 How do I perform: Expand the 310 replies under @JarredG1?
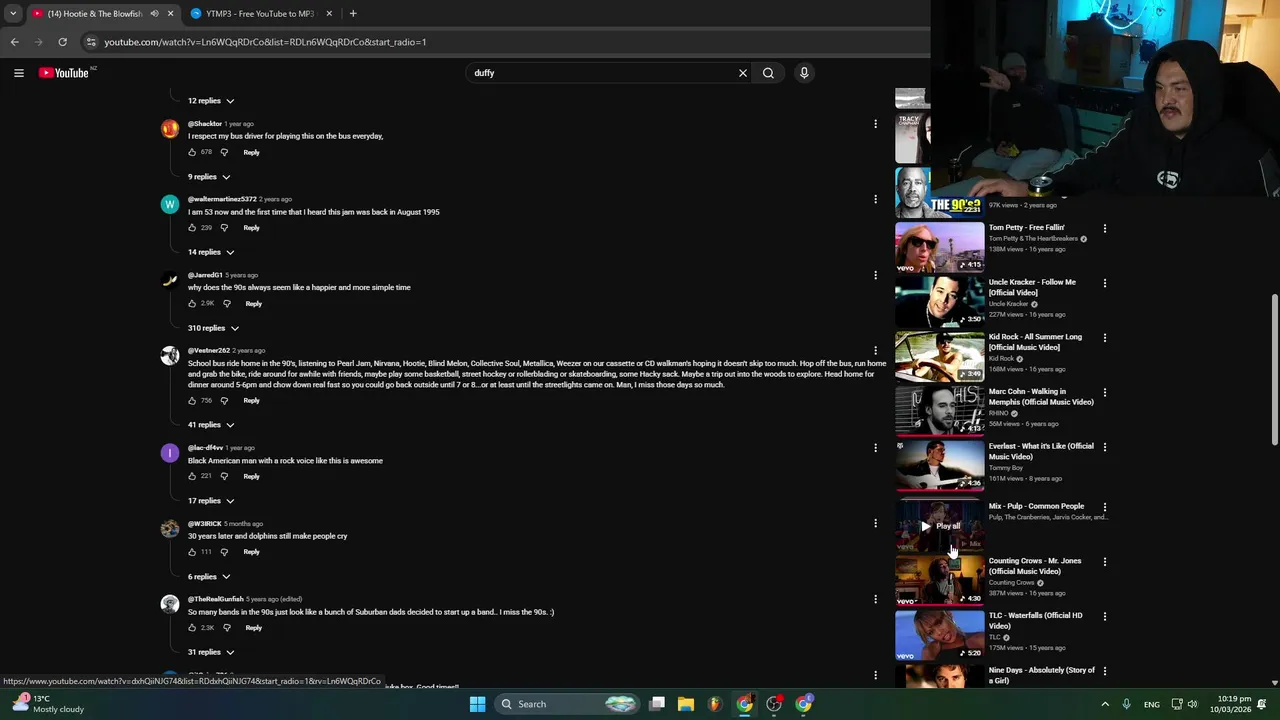coord(214,328)
